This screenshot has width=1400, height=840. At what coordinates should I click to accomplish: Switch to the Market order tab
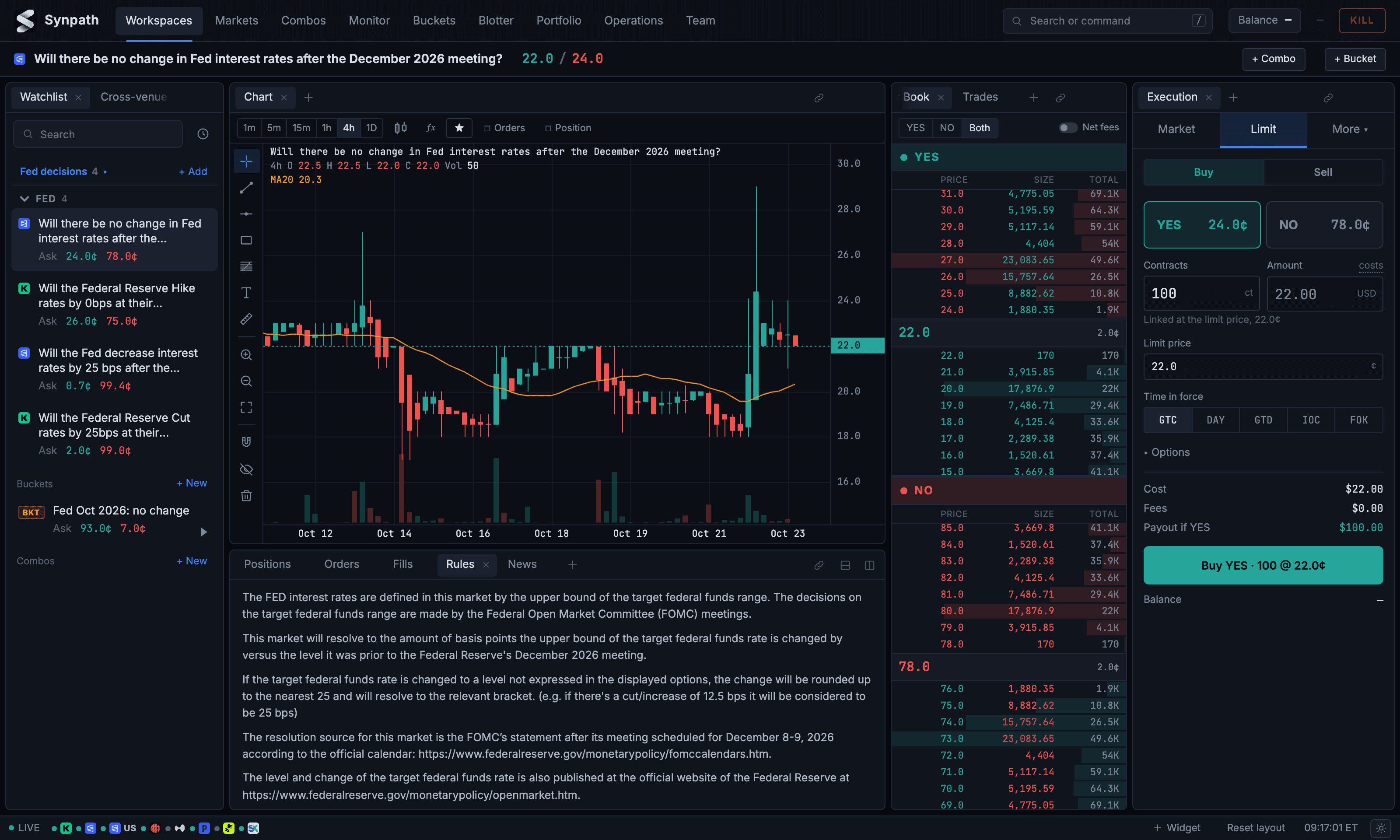[1176, 129]
